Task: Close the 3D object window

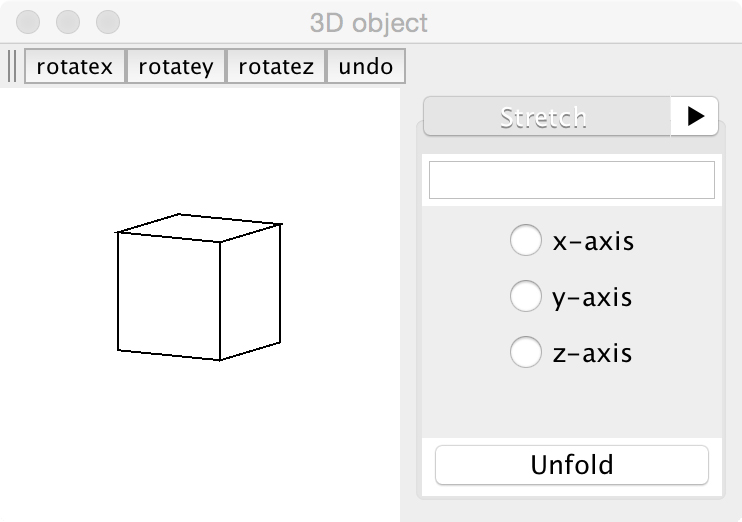Action: click(31, 21)
